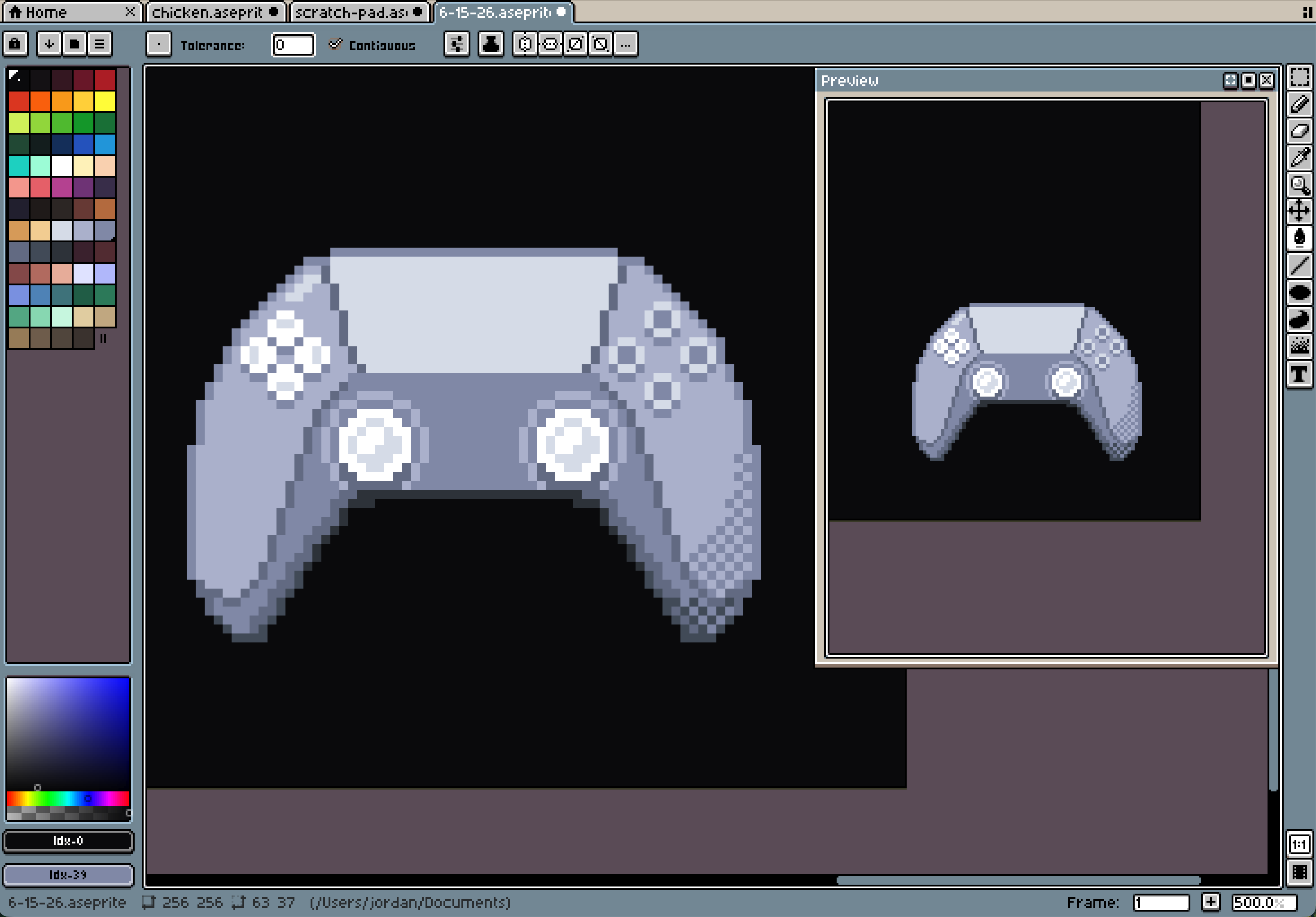This screenshot has width=1316, height=917.
Task: Select the Paint Bucket tool
Action: pyautogui.click(x=1299, y=238)
